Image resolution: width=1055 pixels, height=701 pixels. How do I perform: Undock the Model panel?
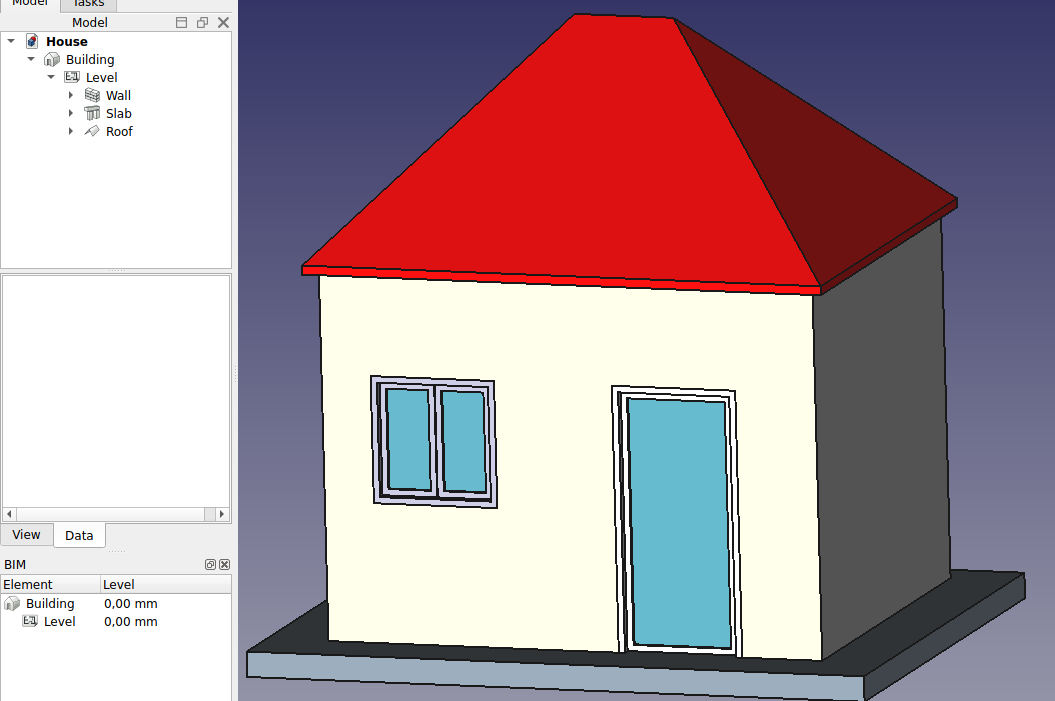pos(203,22)
